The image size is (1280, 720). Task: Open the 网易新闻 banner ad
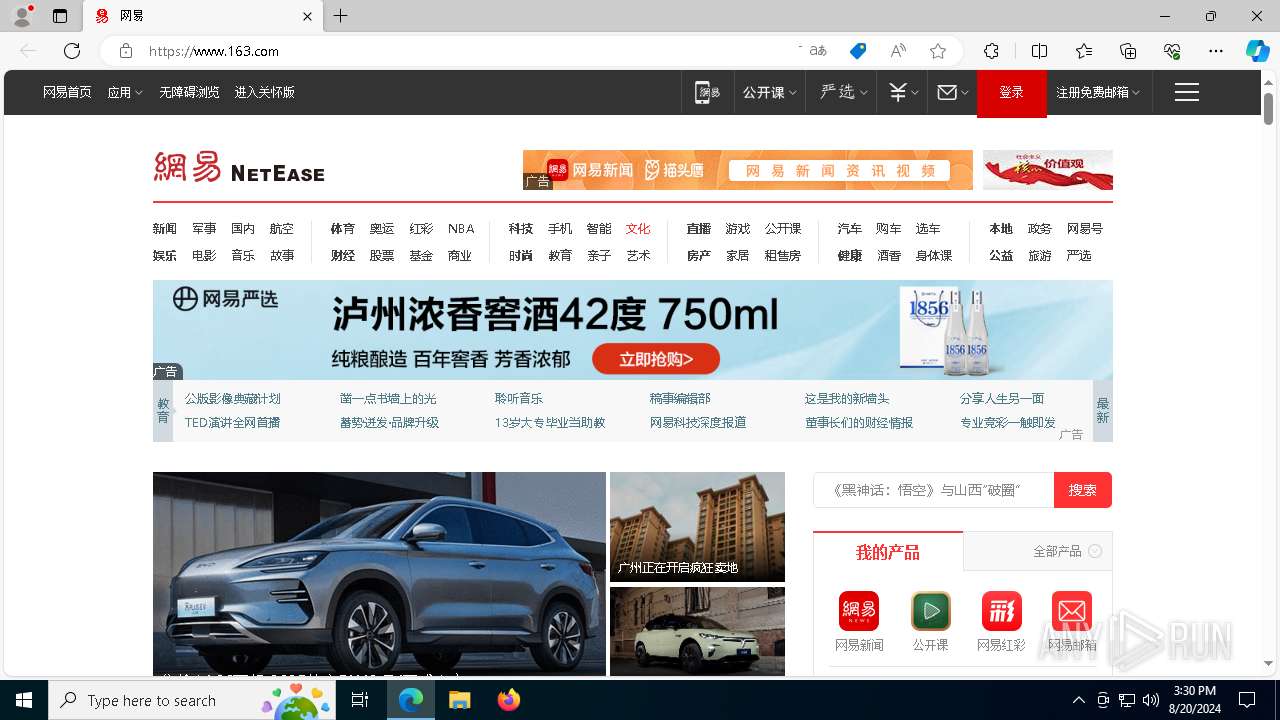pos(748,170)
